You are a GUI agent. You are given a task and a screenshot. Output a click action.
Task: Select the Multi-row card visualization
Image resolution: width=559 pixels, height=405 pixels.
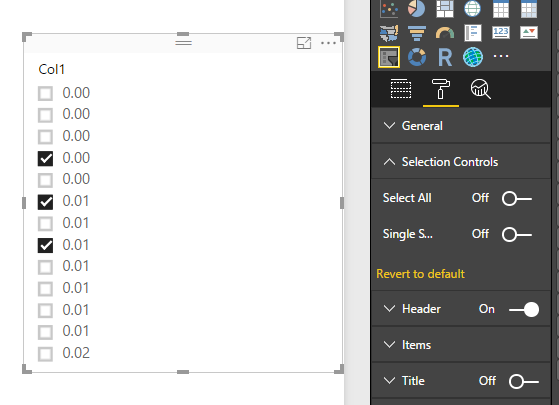pyautogui.click(x=473, y=33)
